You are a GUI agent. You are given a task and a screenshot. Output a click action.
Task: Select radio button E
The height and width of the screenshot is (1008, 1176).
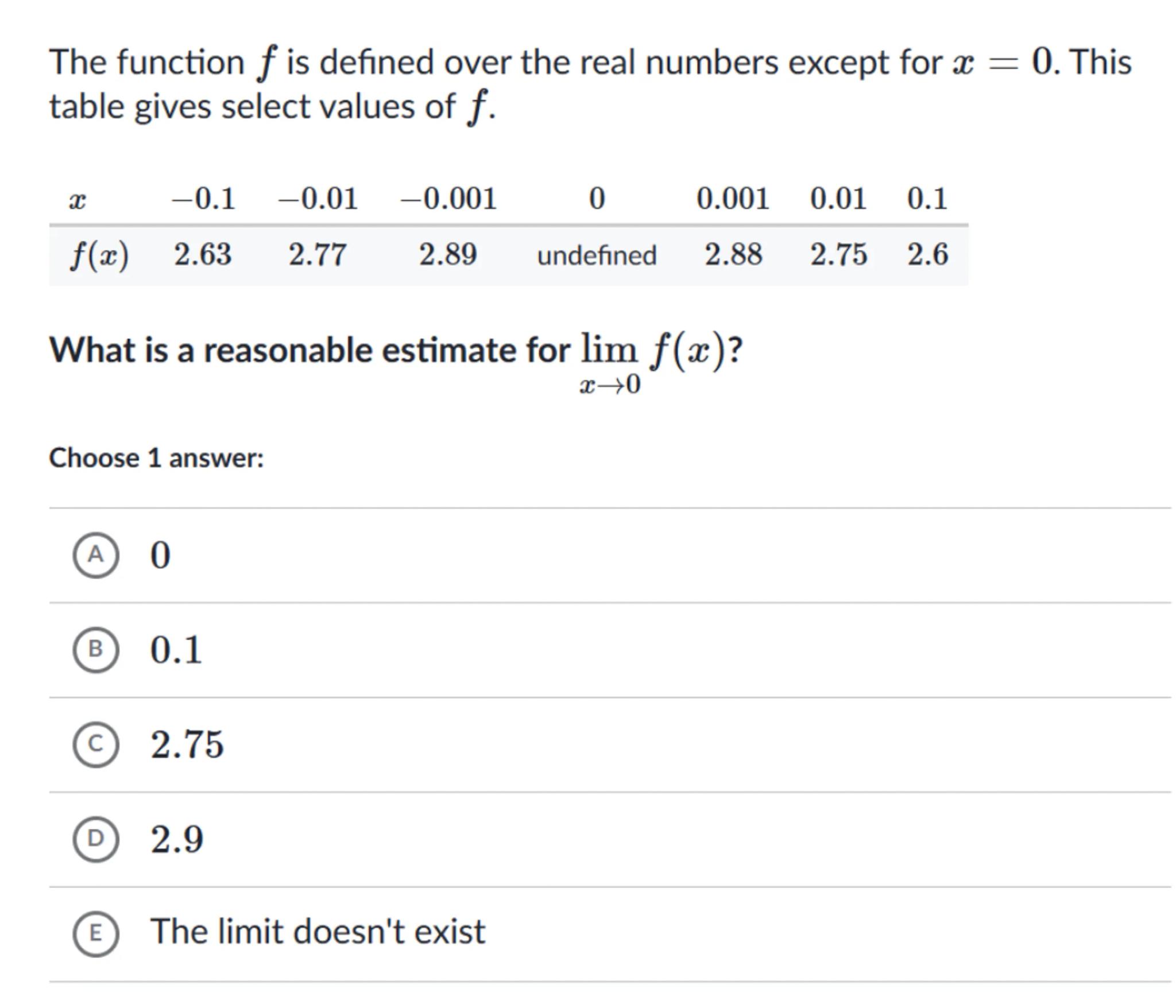click(96, 933)
